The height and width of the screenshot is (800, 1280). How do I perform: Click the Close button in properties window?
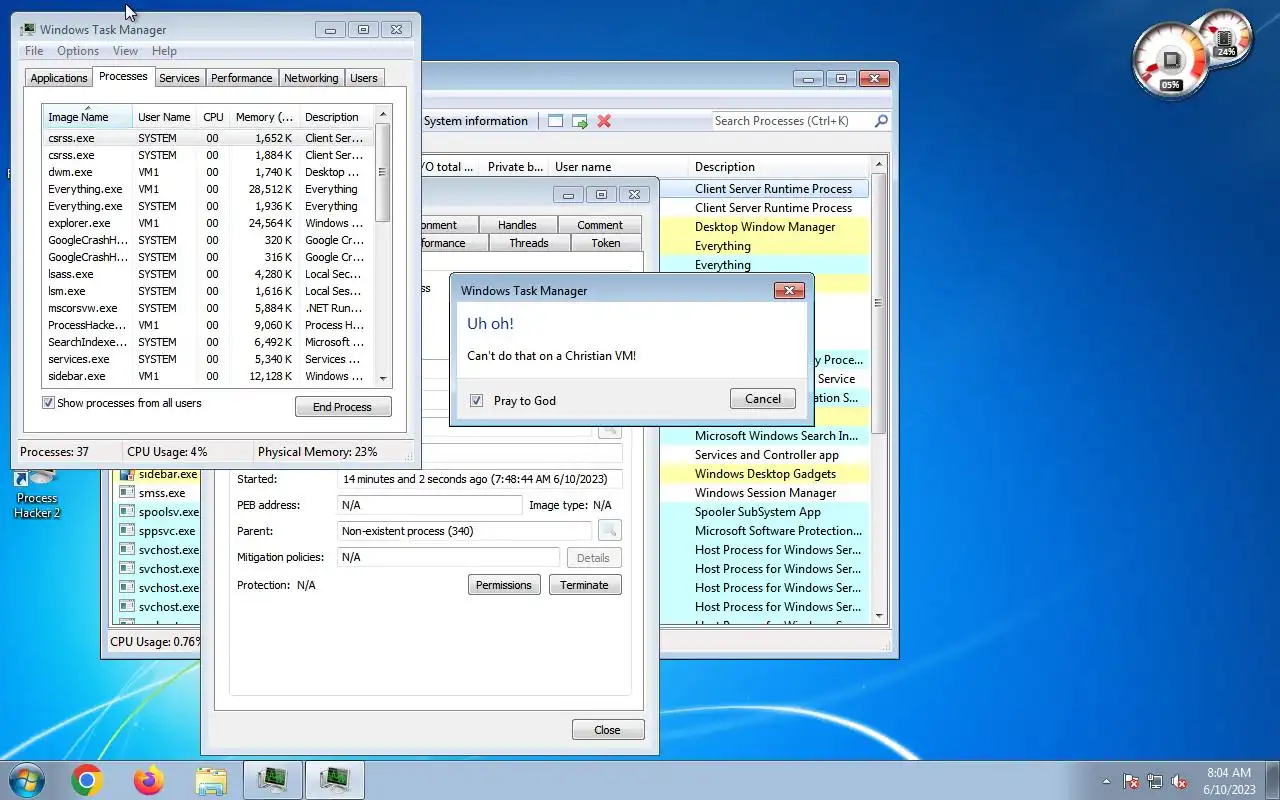[x=608, y=730]
